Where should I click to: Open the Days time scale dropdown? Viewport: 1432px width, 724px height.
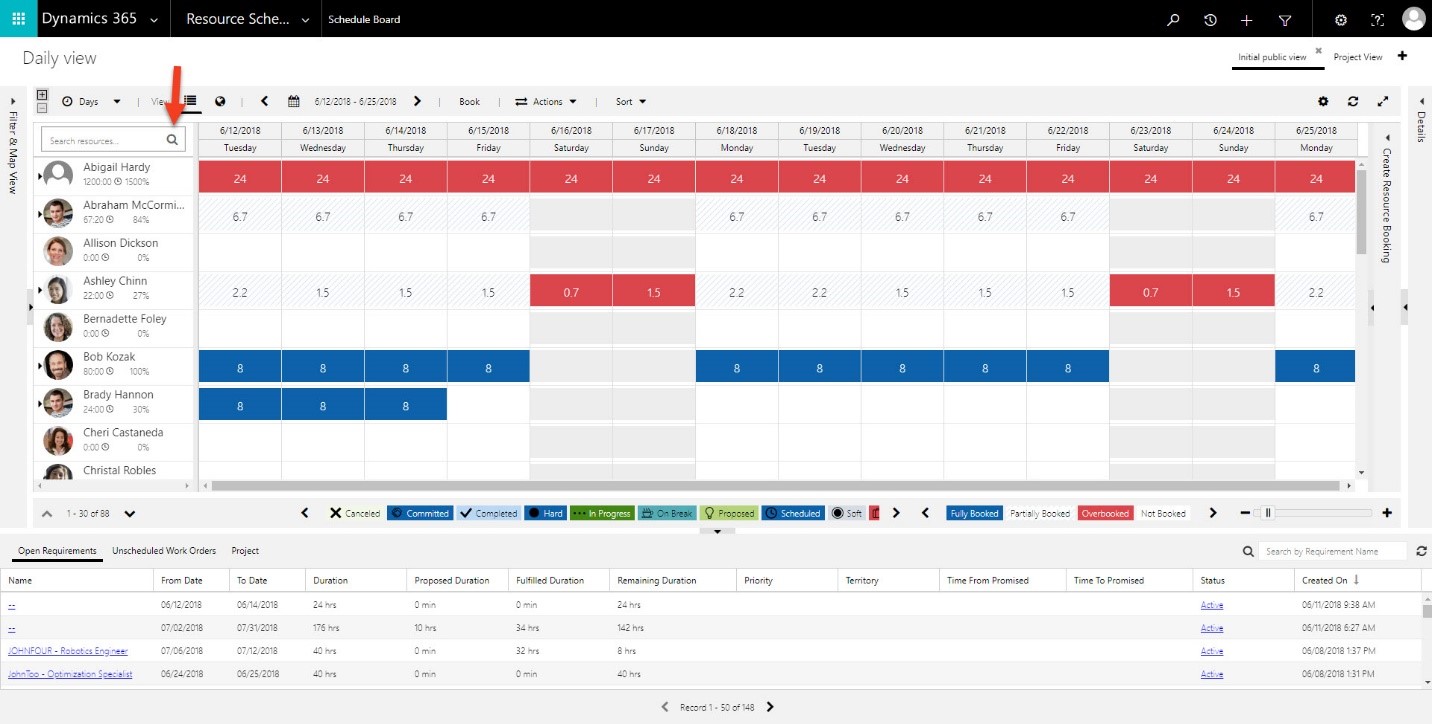[93, 101]
